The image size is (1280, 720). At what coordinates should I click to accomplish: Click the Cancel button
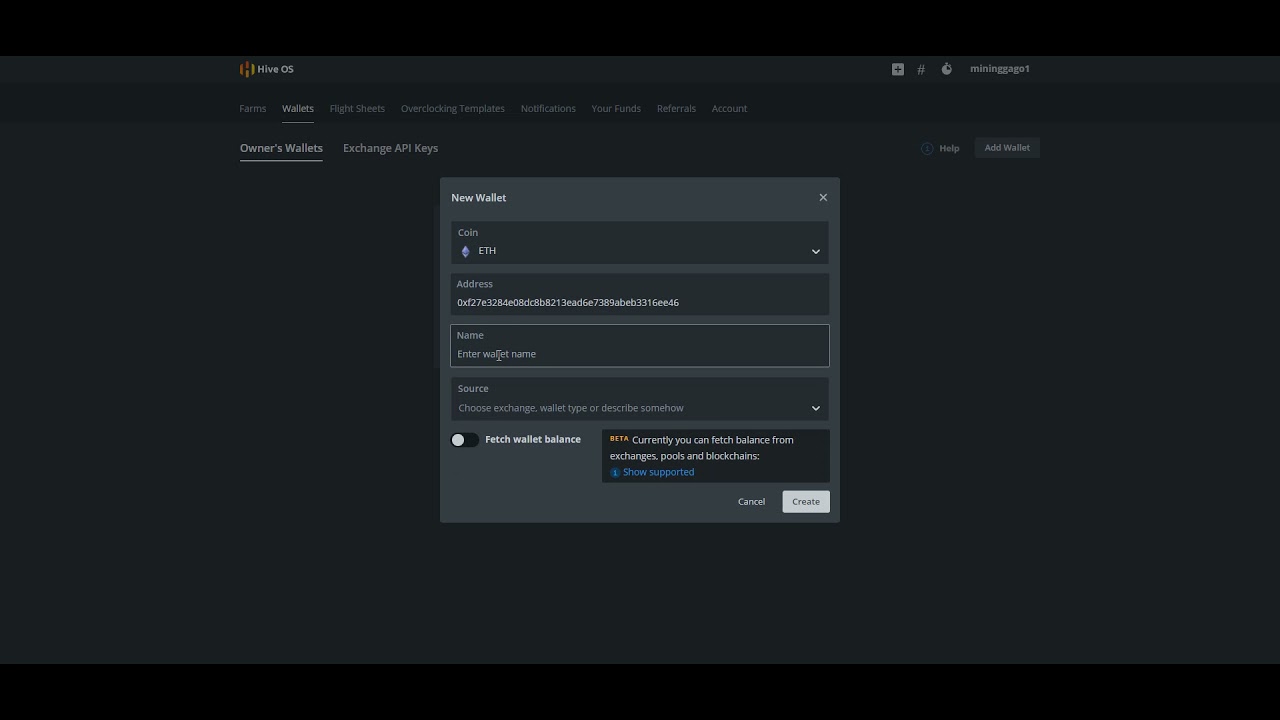(751, 502)
